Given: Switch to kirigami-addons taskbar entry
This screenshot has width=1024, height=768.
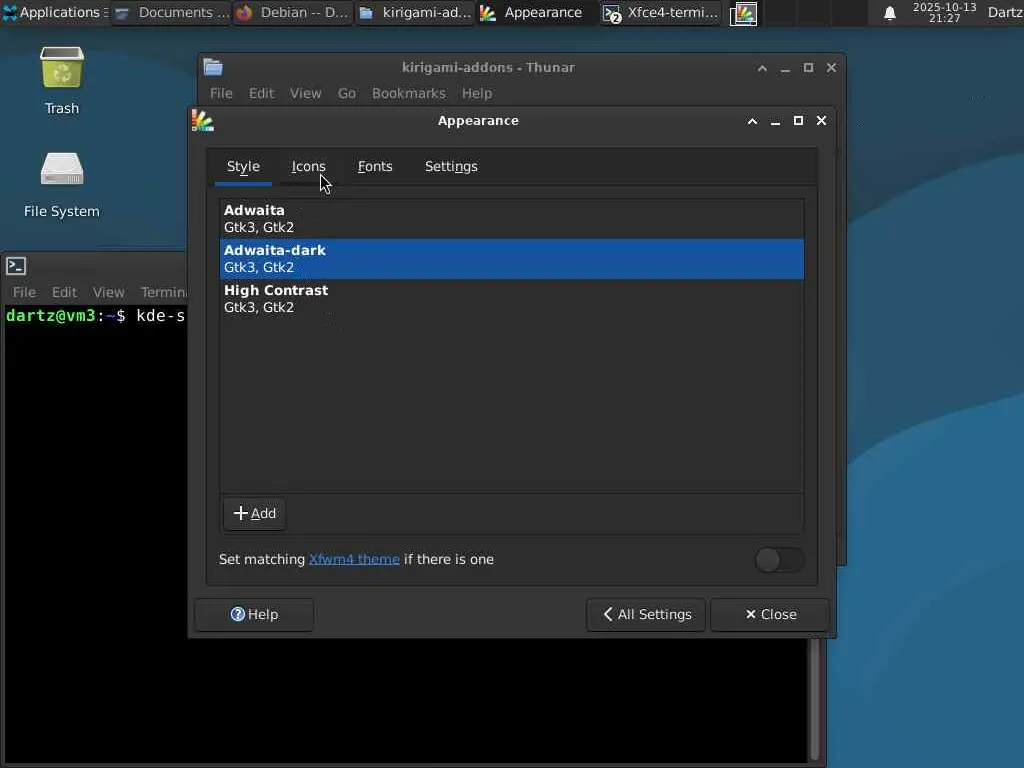Looking at the screenshot, I should (415, 12).
